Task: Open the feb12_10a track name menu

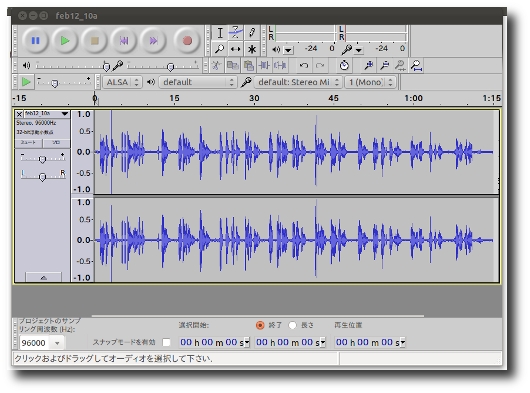Action: pyautogui.click(x=46, y=113)
